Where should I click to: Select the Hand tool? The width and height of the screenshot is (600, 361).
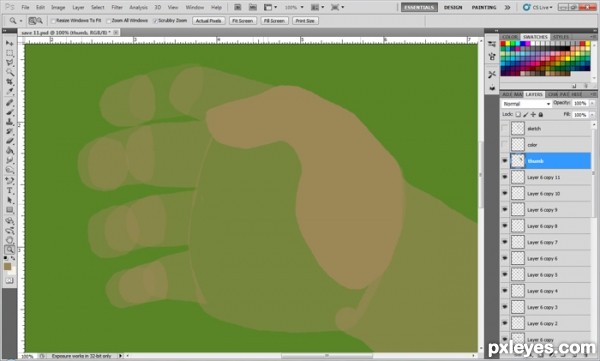point(10,240)
